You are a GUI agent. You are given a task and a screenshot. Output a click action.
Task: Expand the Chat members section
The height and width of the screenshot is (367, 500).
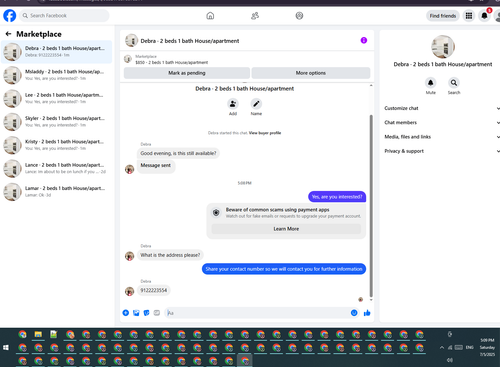coord(442,122)
